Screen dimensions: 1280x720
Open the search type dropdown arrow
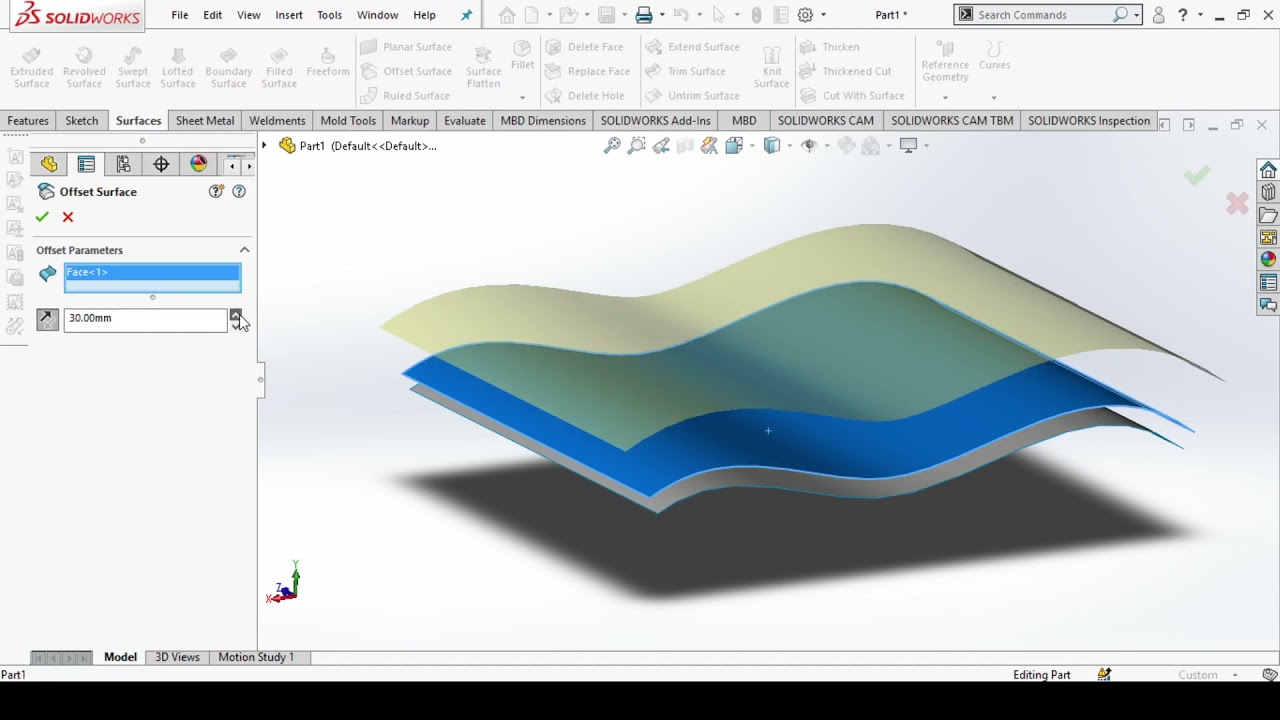tap(1137, 15)
